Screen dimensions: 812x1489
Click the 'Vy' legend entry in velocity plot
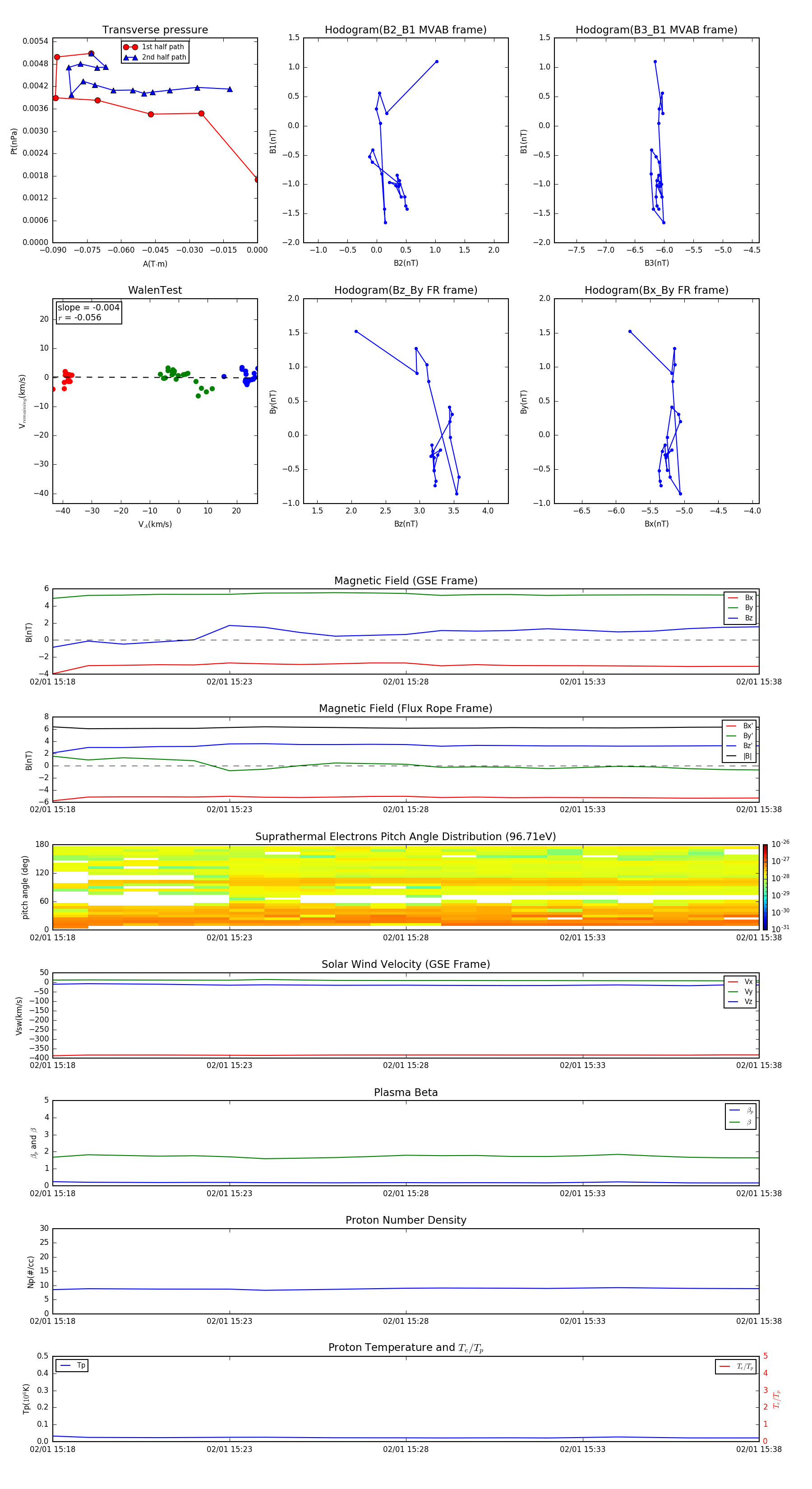point(740,992)
